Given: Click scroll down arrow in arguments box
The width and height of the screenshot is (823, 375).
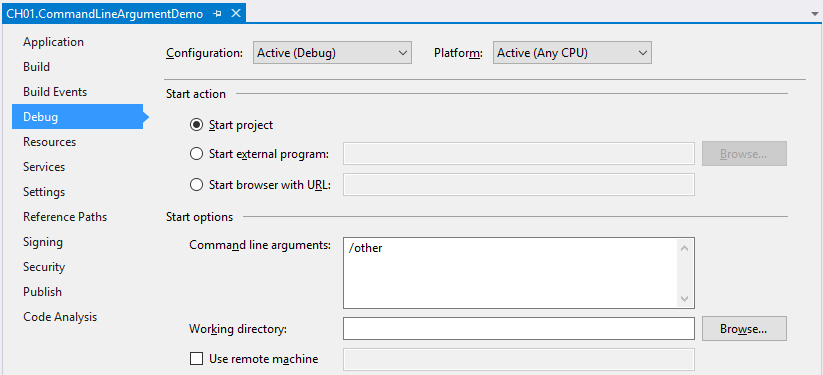Looking at the screenshot, I should coord(684,298).
